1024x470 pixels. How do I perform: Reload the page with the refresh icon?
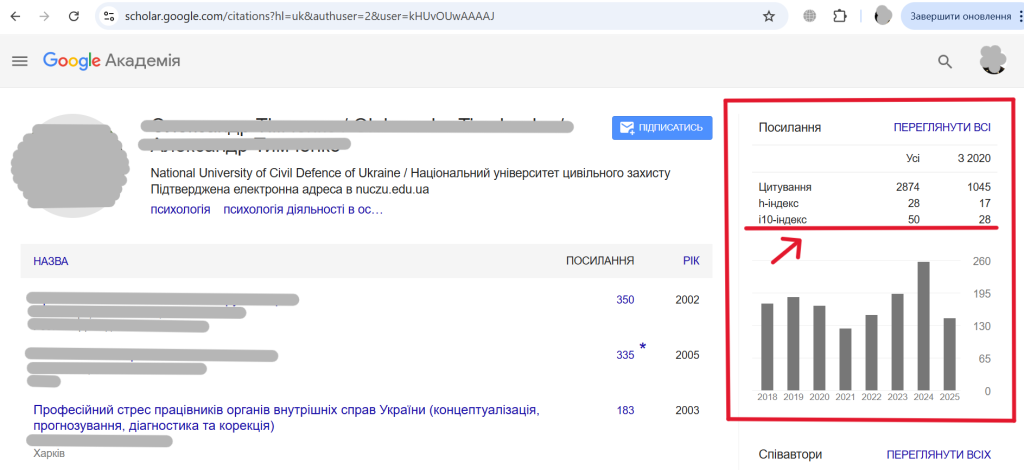pyautogui.click(x=74, y=16)
